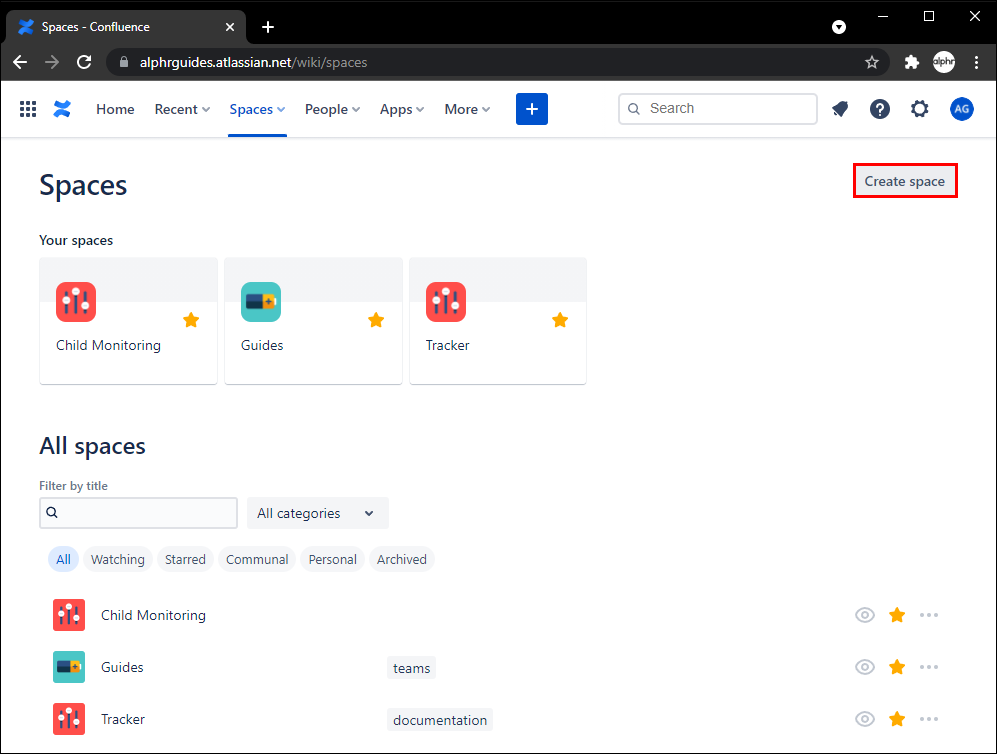Toggle the watch eye for the Child Monitoring row
This screenshot has width=997, height=754.
pos(865,615)
